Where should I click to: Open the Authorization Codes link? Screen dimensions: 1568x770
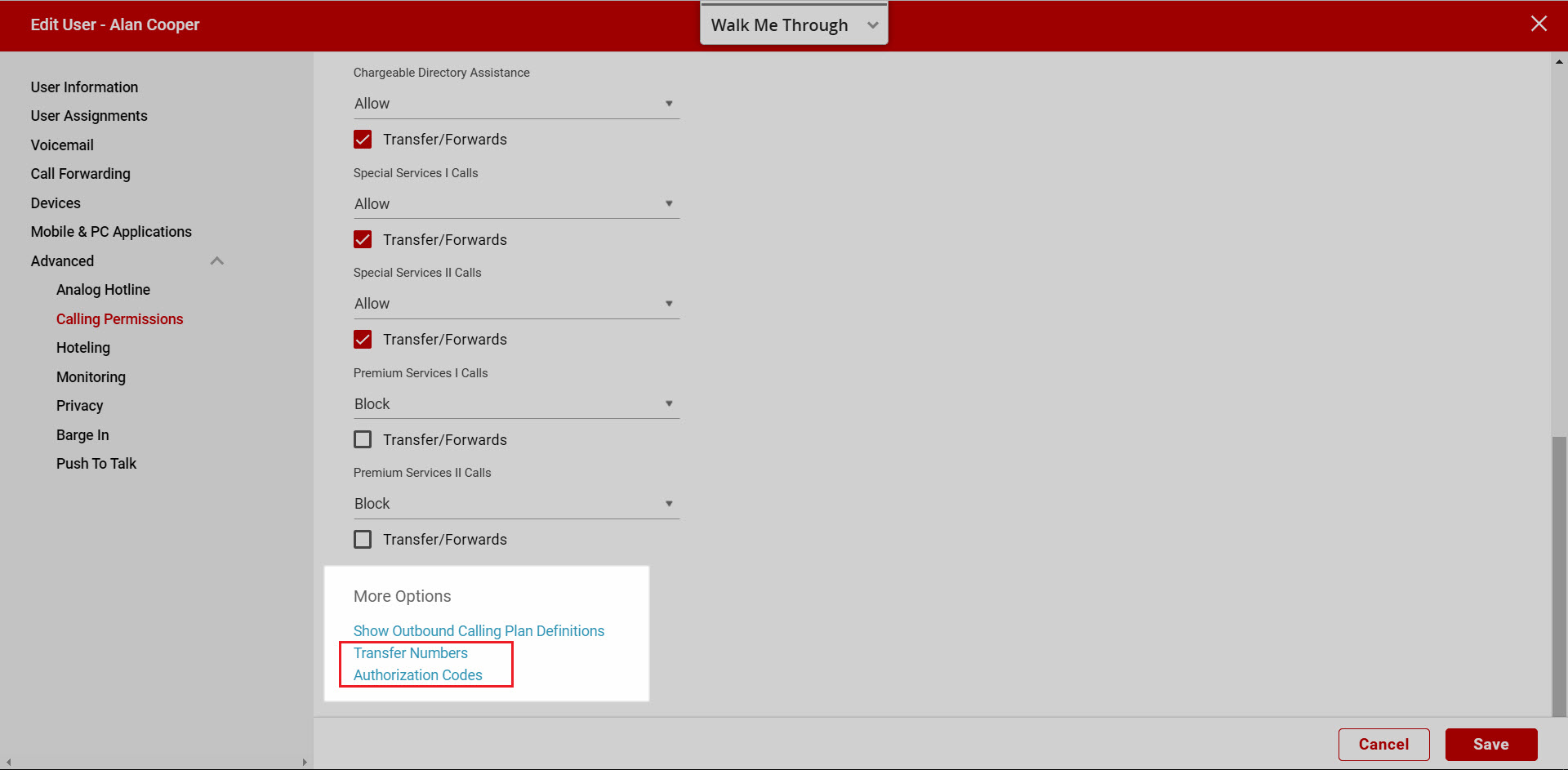417,675
